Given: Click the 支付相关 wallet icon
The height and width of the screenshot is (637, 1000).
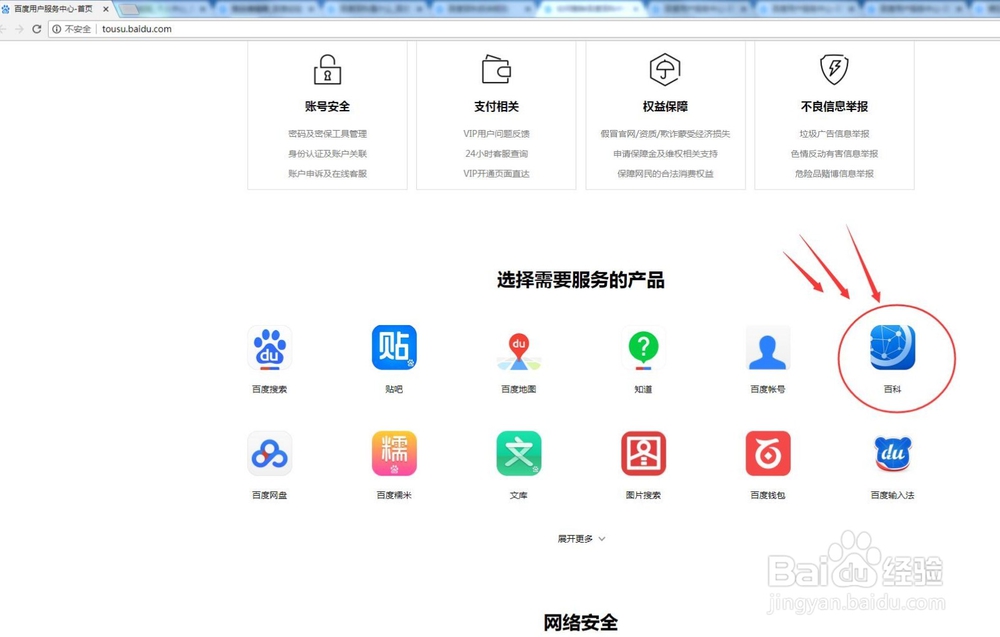Looking at the screenshot, I should (496, 70).
